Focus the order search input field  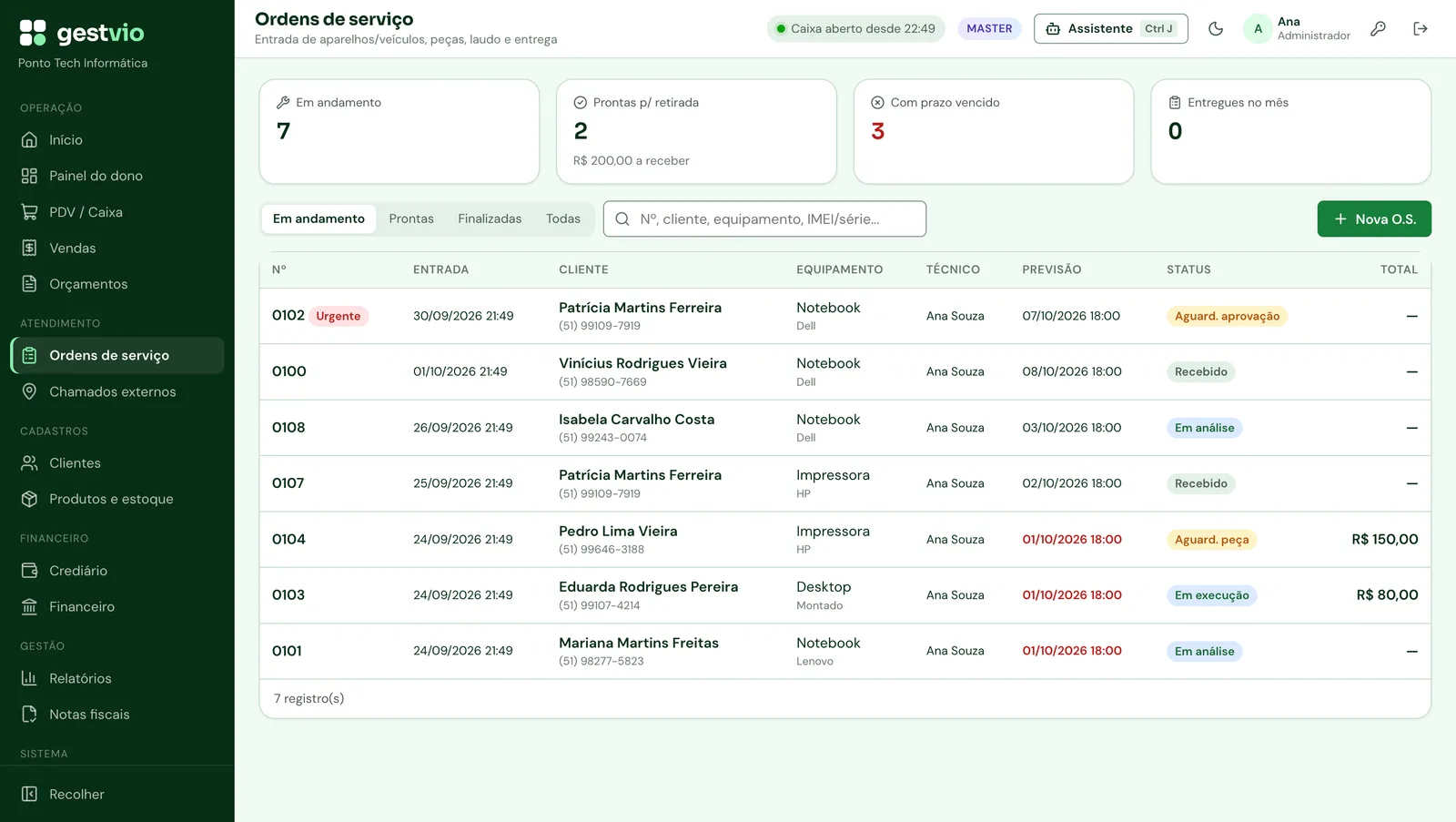click(764, 218)
